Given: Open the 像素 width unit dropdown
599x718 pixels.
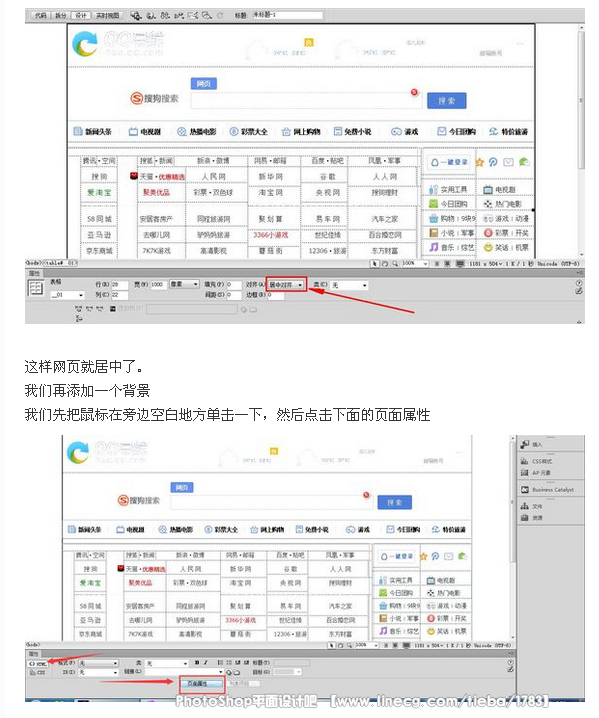Looking at the screenshot, I should [x=184, y=285].
